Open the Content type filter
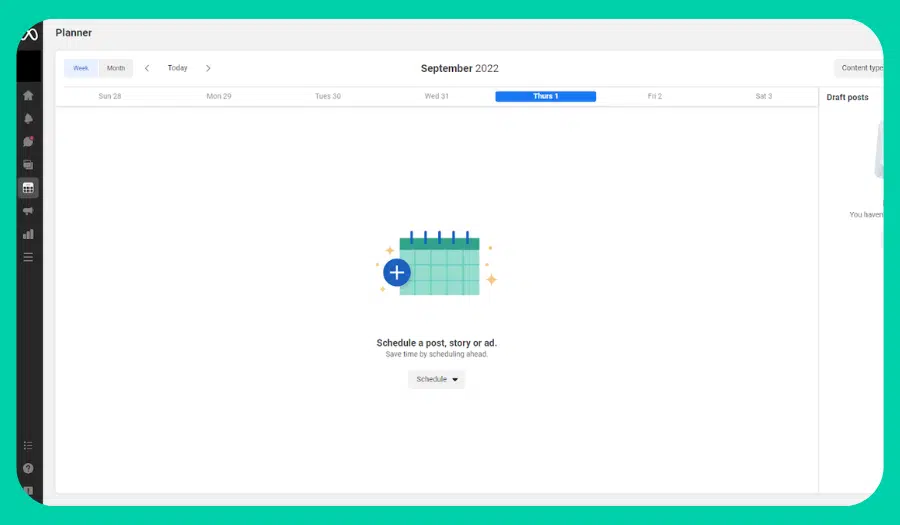 point(859,68)
